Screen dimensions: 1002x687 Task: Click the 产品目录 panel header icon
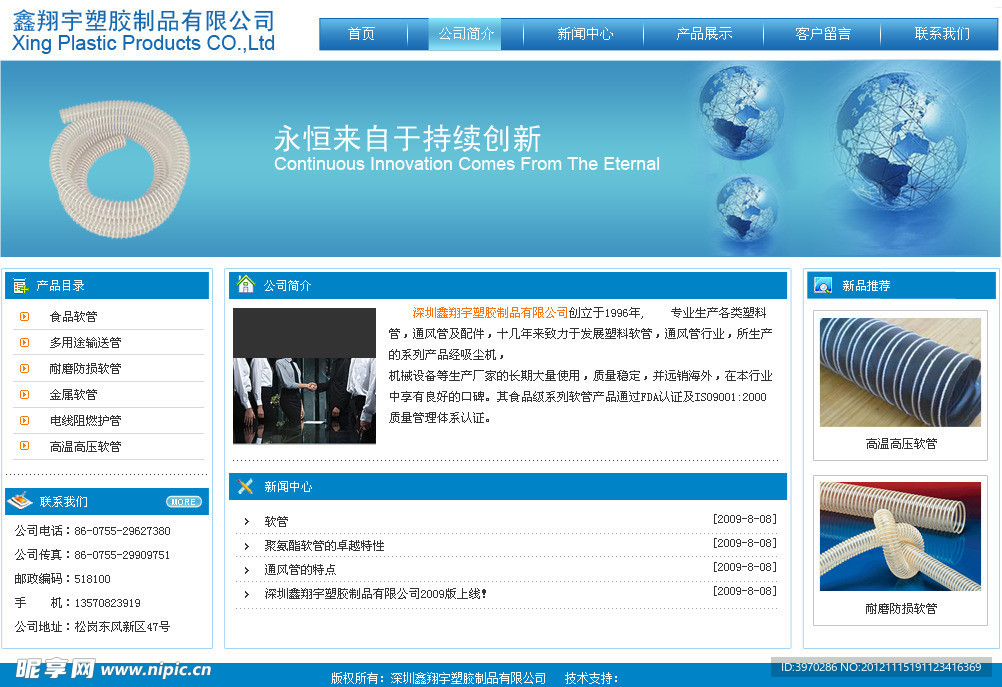[20, 286]
